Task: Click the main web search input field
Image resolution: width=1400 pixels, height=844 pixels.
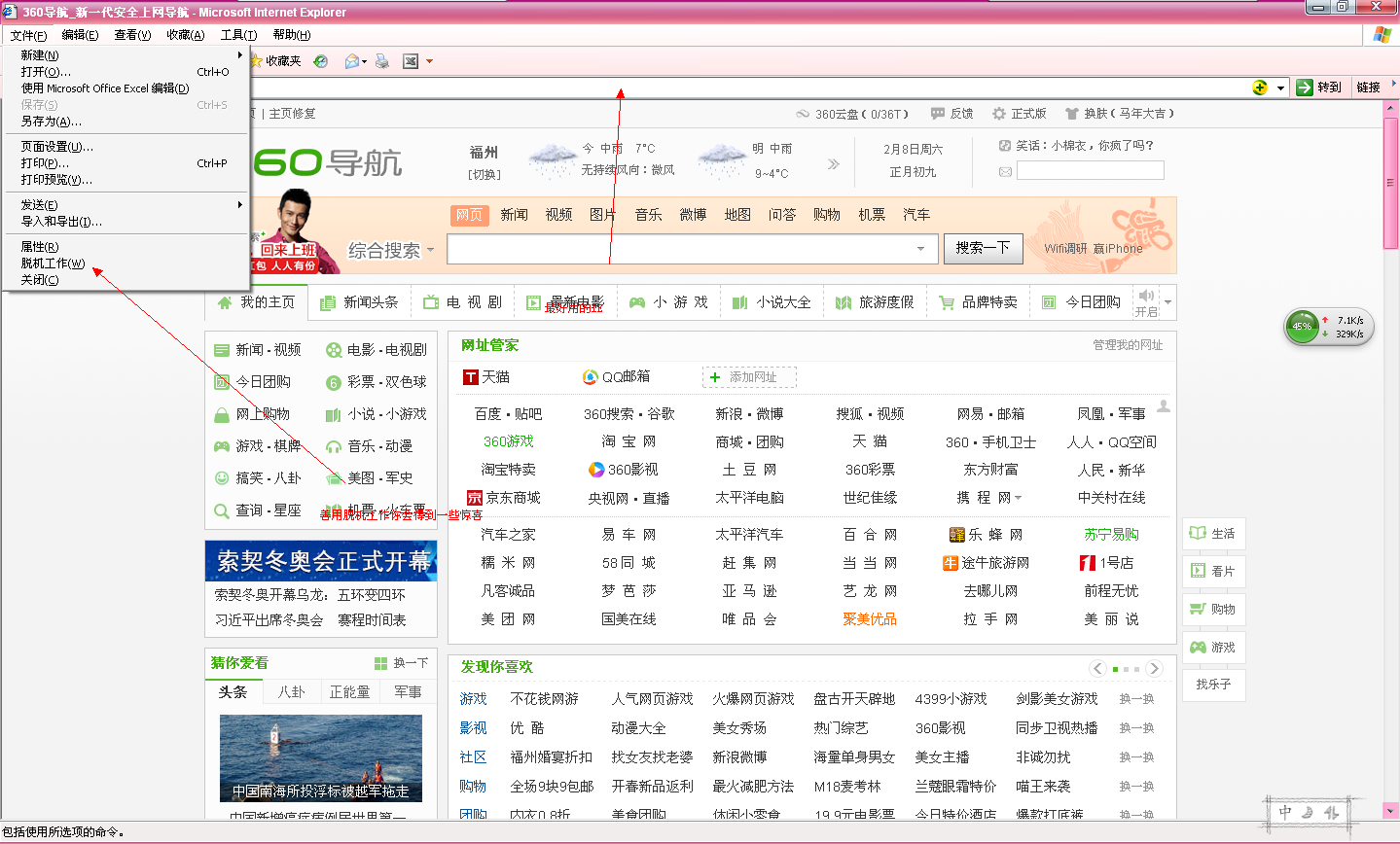Action: click(679, 249)
